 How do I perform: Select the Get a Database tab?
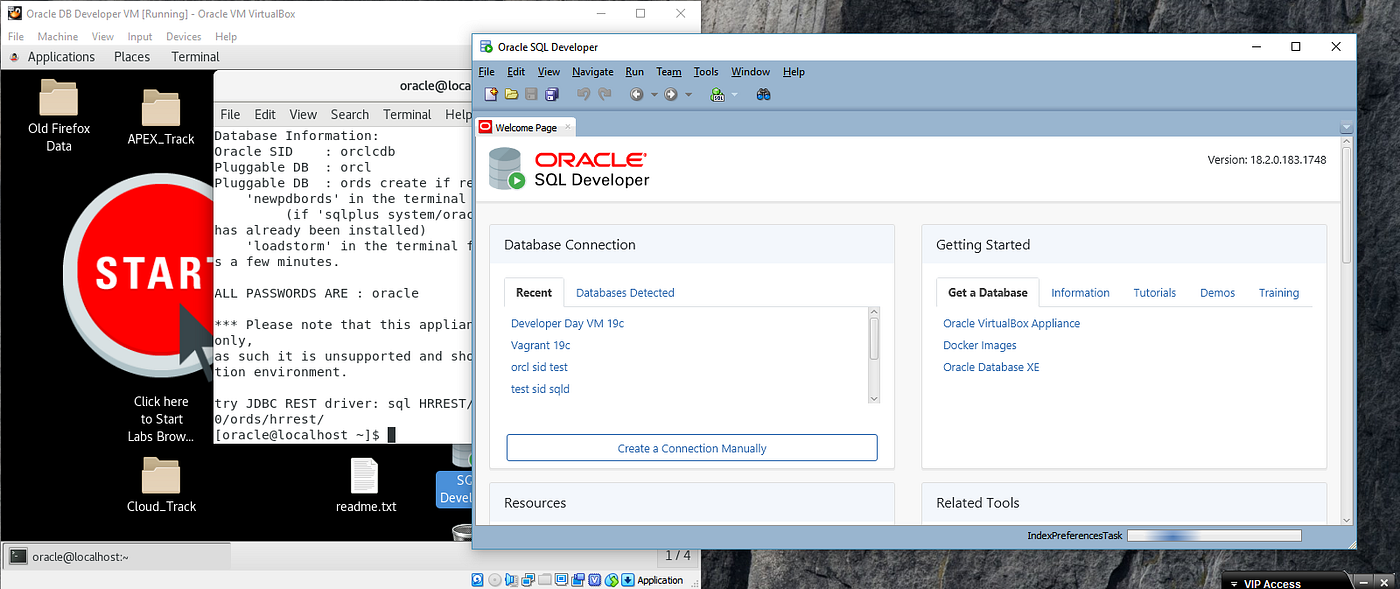[x=988, y=293]
